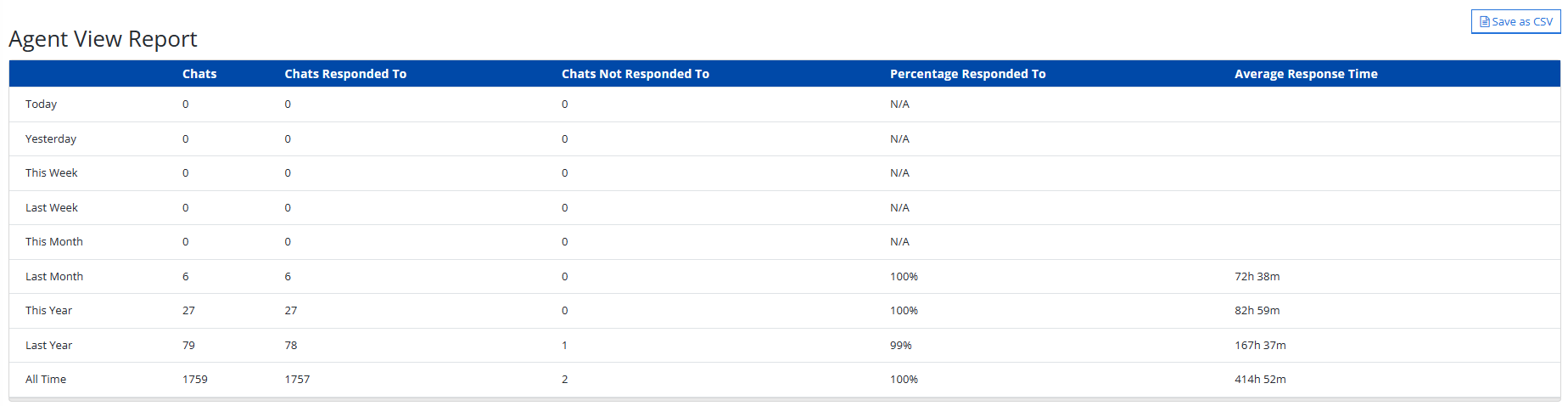Select the This Week row label

51,173
